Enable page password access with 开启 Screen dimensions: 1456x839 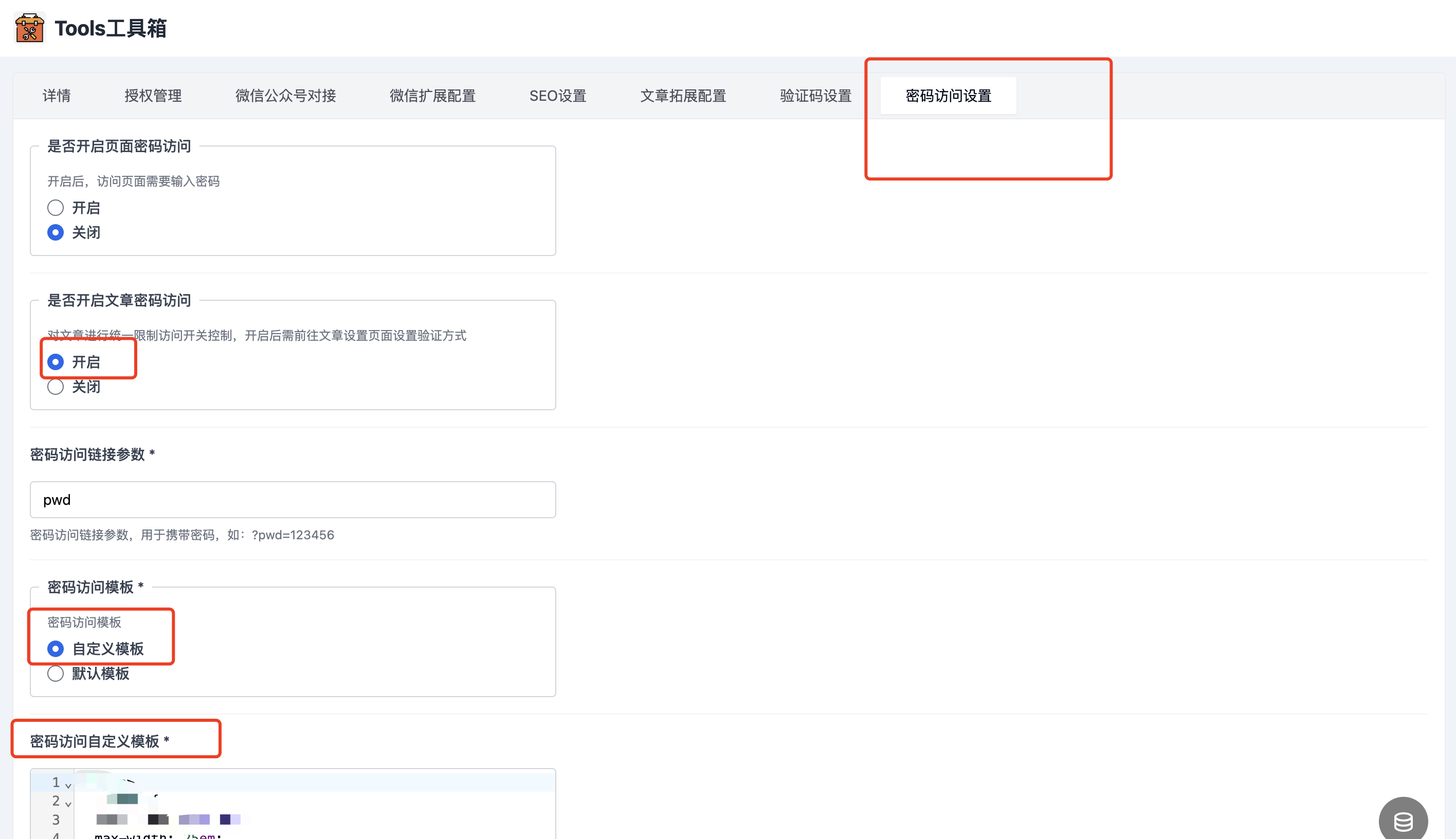(56, 208)
